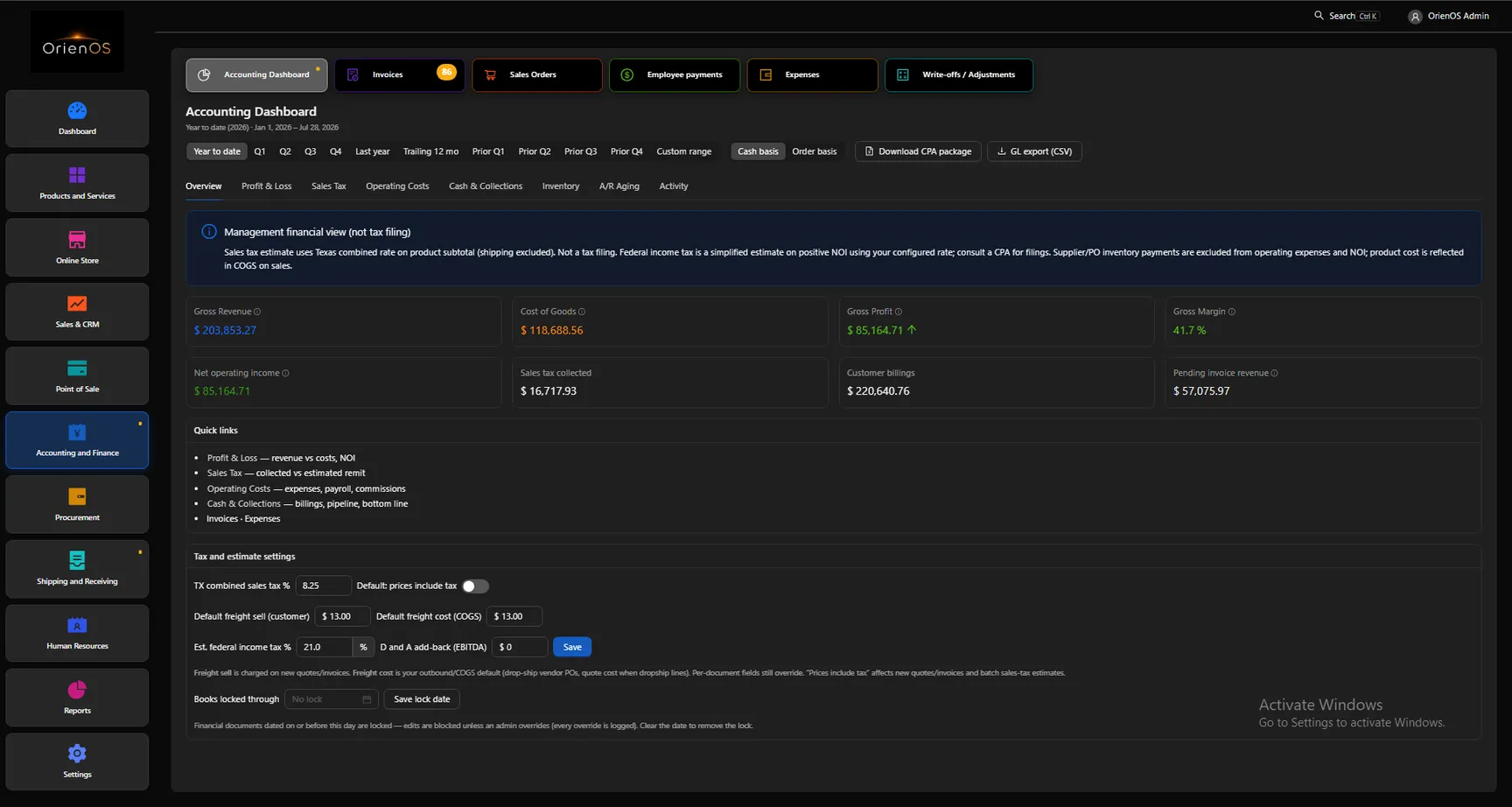Viewport: 1512px width, 807px height.
Task: Open Procurement icon in sidebar
Action: tap(77, 497)
